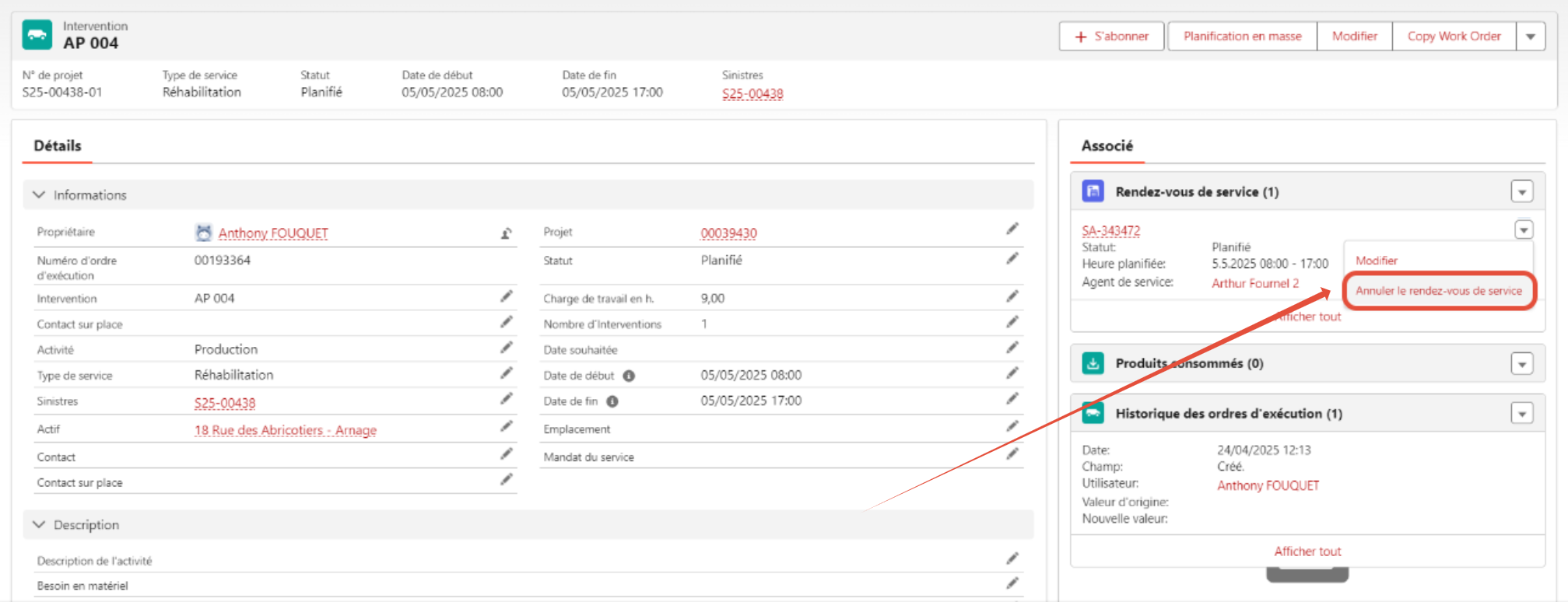Open Anthony FOUQUET link in Historique
This screenshot has height=602, width=1568.
pos(1268,485)
